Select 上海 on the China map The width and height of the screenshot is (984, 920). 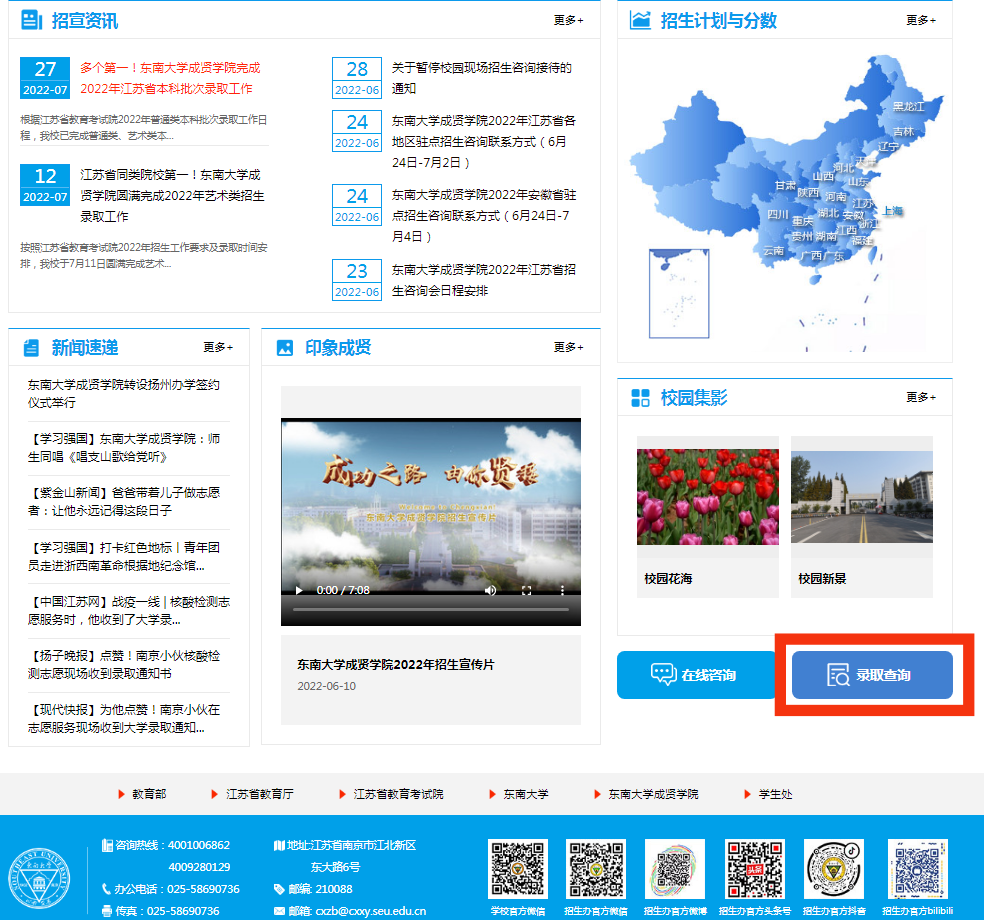pyautogui.click(x=892, y=211)
